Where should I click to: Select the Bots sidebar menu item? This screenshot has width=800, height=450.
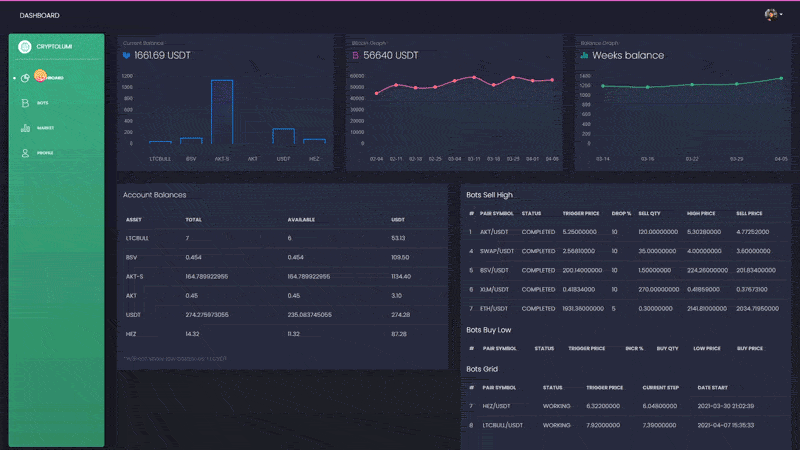point(43,103)
